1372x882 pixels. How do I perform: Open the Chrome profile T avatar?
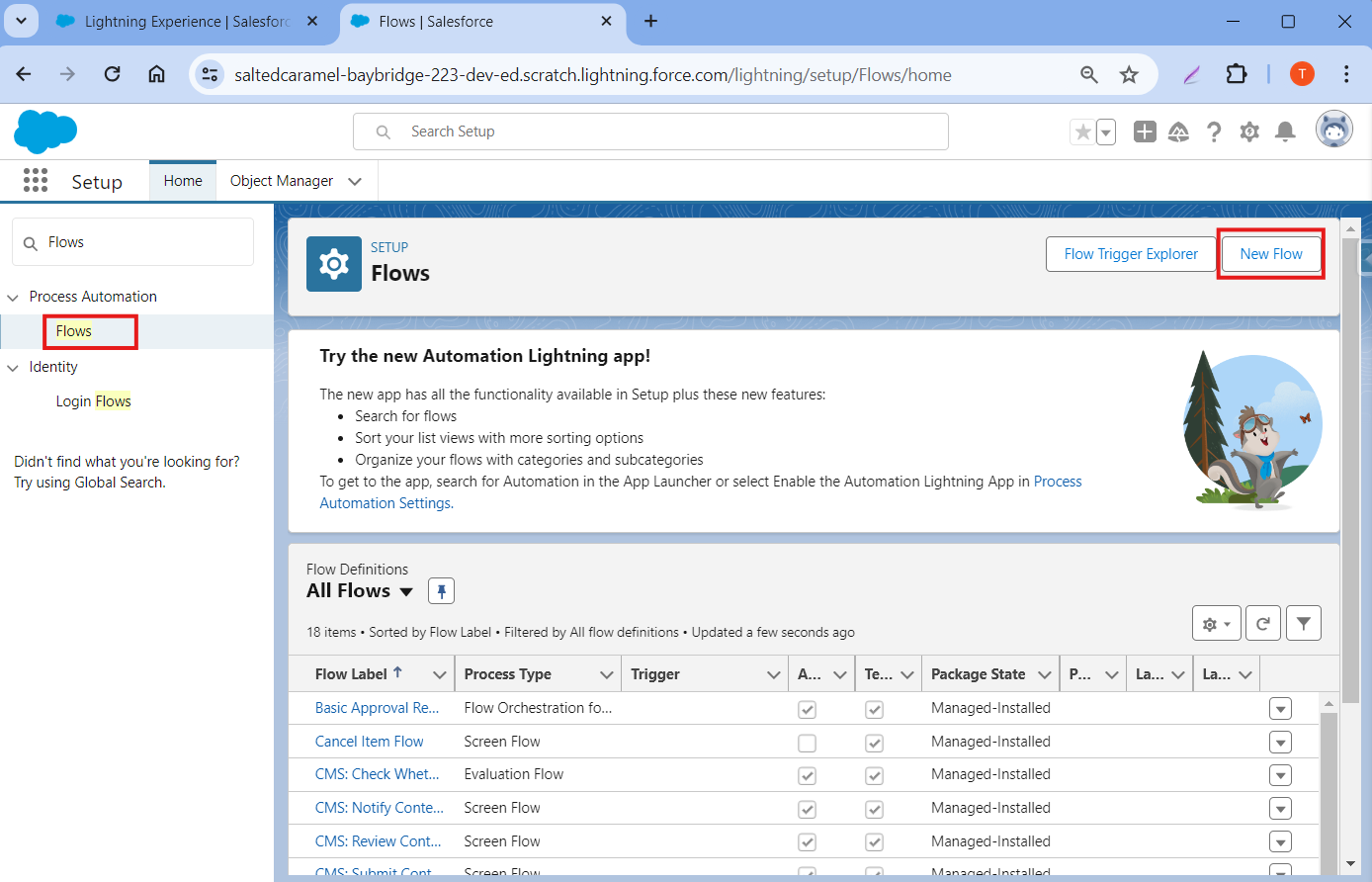point(1302,74)
